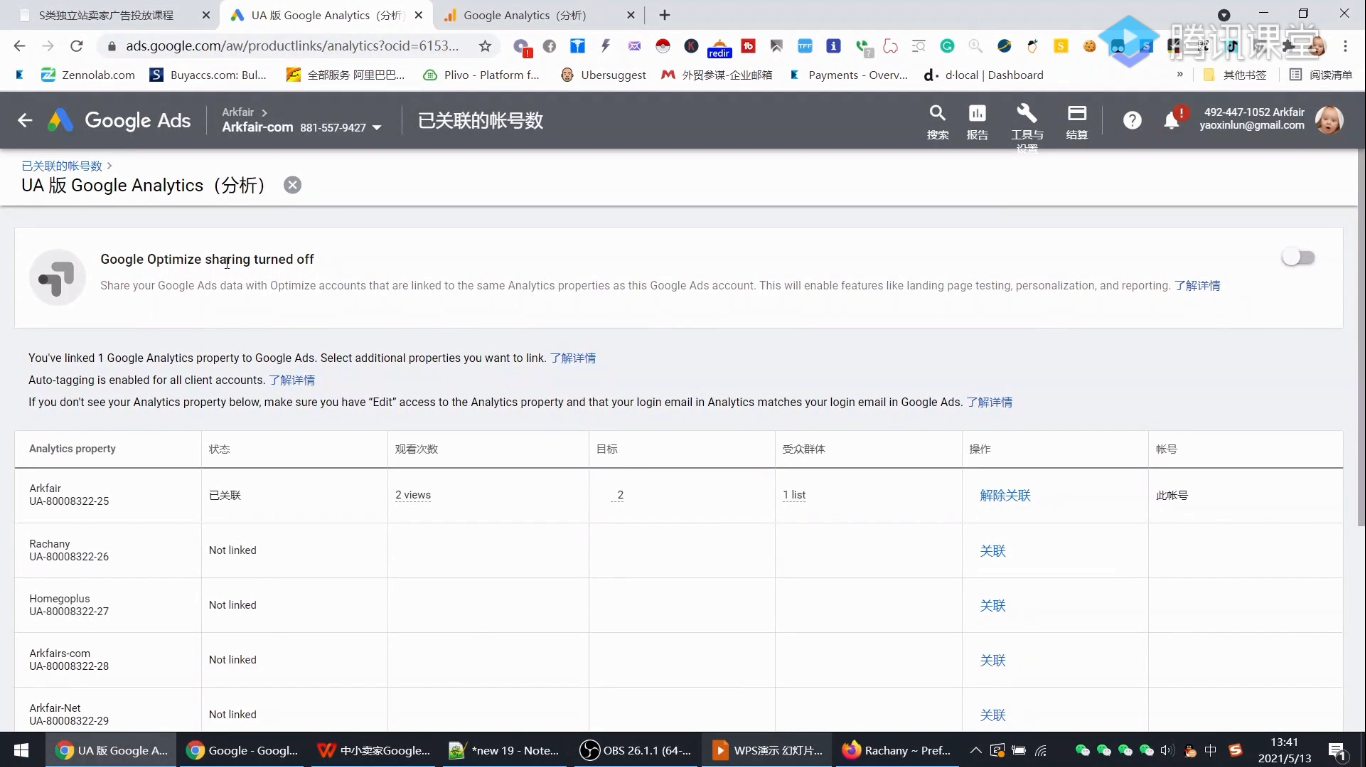Close the UA Google Analytics panel with X icon
This screenshot has height=767, width=1366.
coord(292,185)
